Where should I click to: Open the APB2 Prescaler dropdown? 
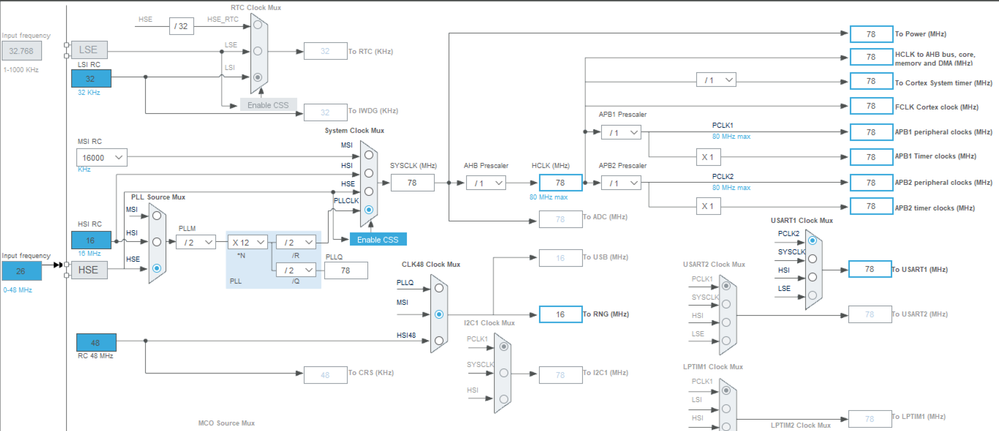(x=621, y=183)
